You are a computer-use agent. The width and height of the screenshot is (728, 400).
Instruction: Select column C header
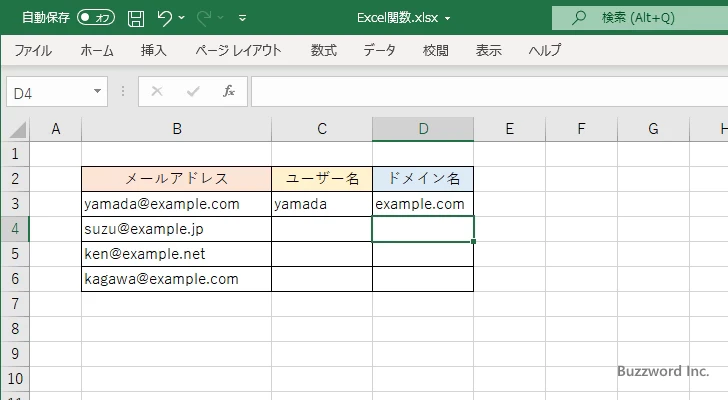coord(322,129)
